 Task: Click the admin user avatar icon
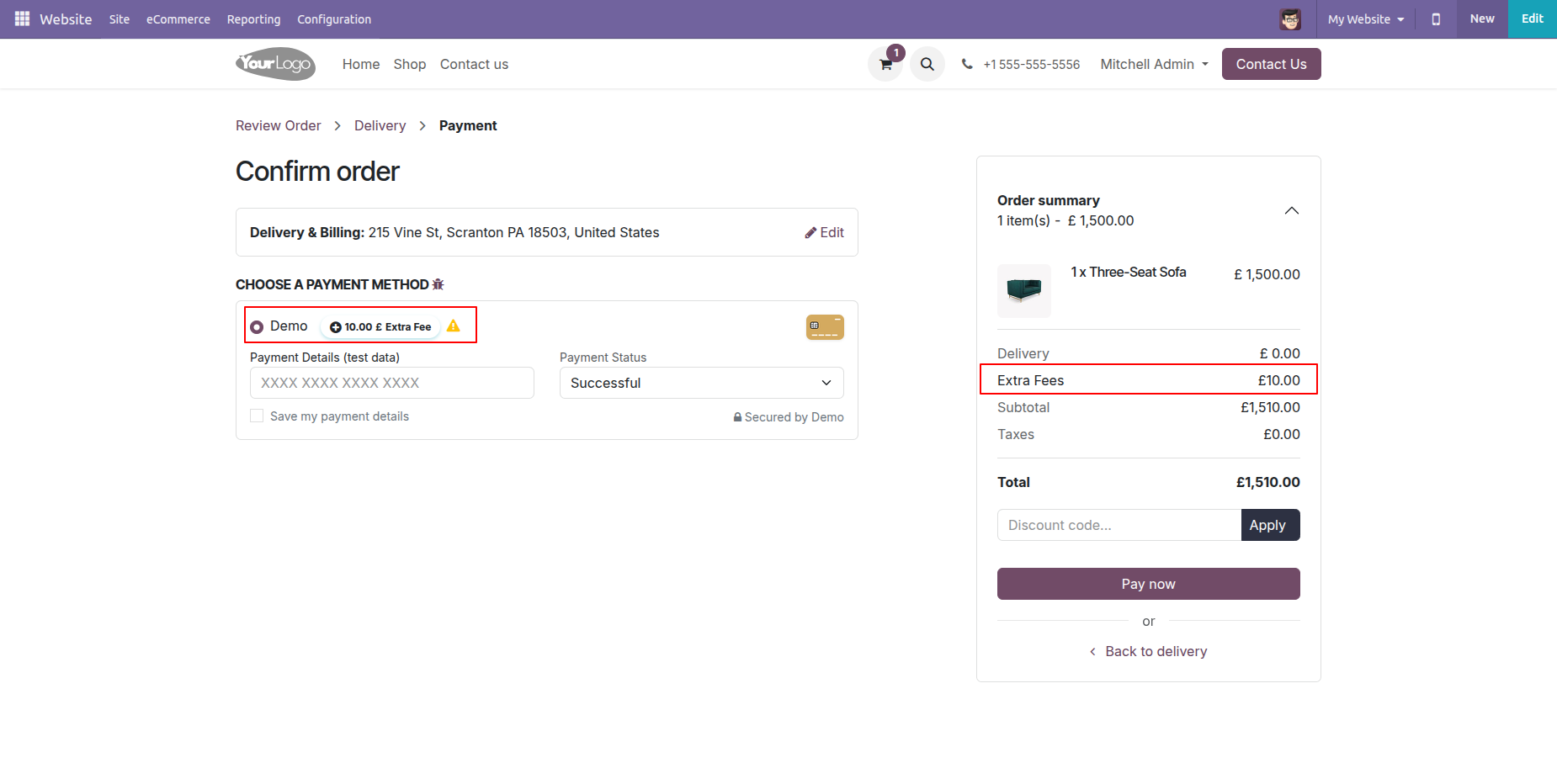1289,19
